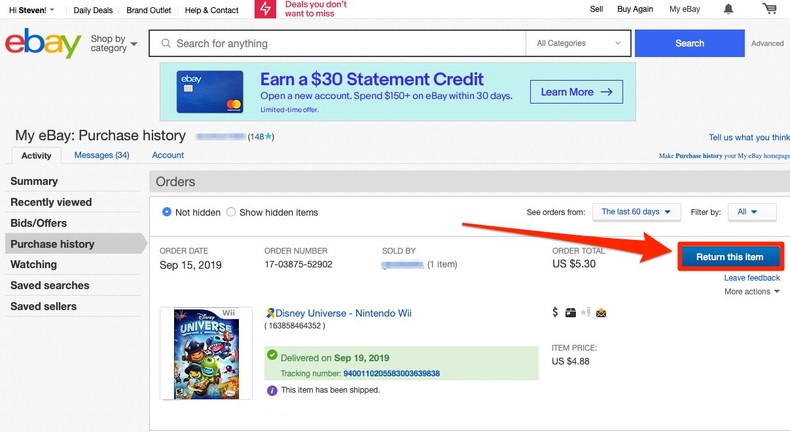This screenshot has width=790, height=432.
Task: Open the Leave feedback link
Action: [x=752, y=278]
